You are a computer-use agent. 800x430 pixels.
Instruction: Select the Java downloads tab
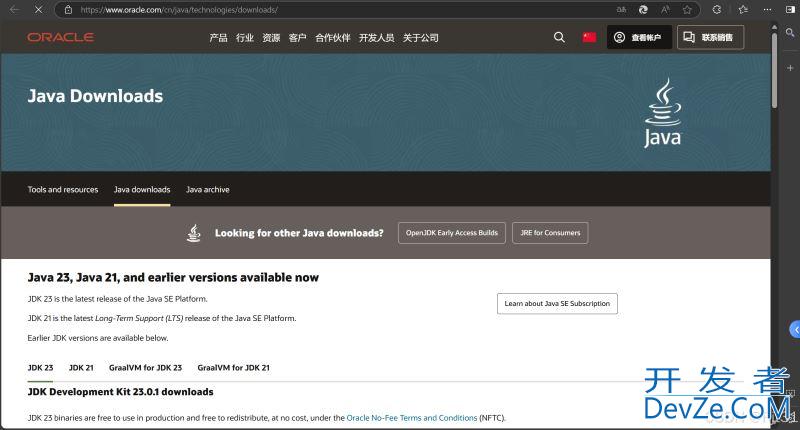pyautogui.click(x=142, y=190)
